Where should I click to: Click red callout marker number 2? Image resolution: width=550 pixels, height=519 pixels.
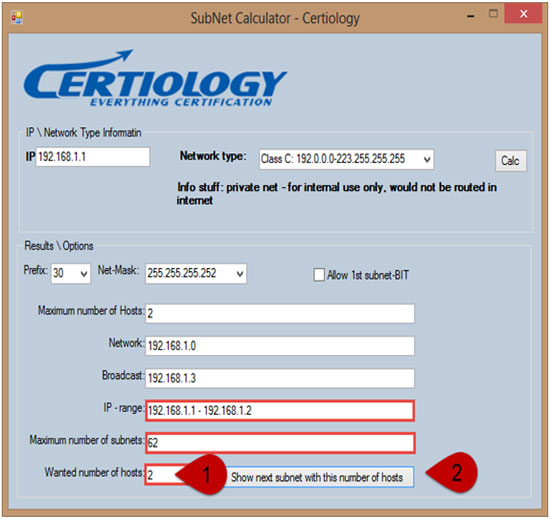[x=452, y=472]
